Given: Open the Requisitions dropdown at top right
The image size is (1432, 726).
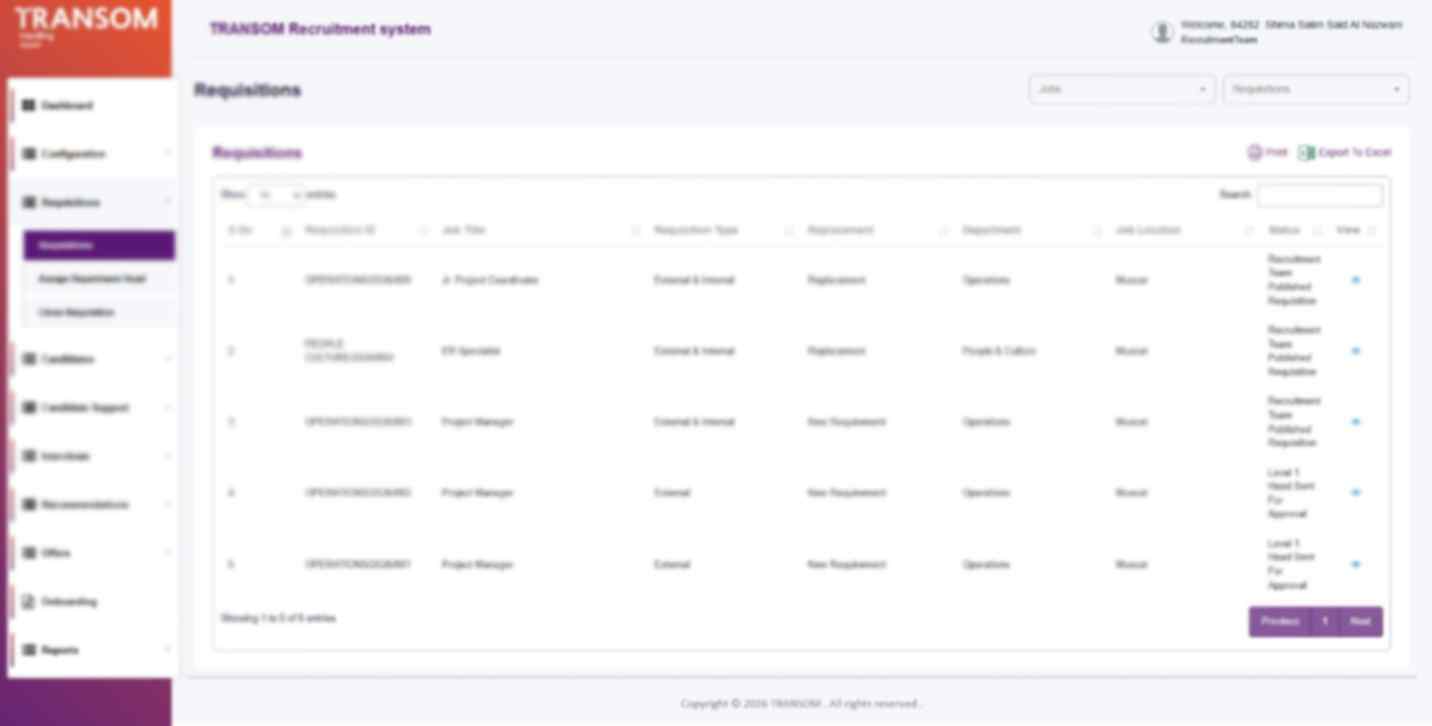Looking at the screenshot, I should 1316,89.
